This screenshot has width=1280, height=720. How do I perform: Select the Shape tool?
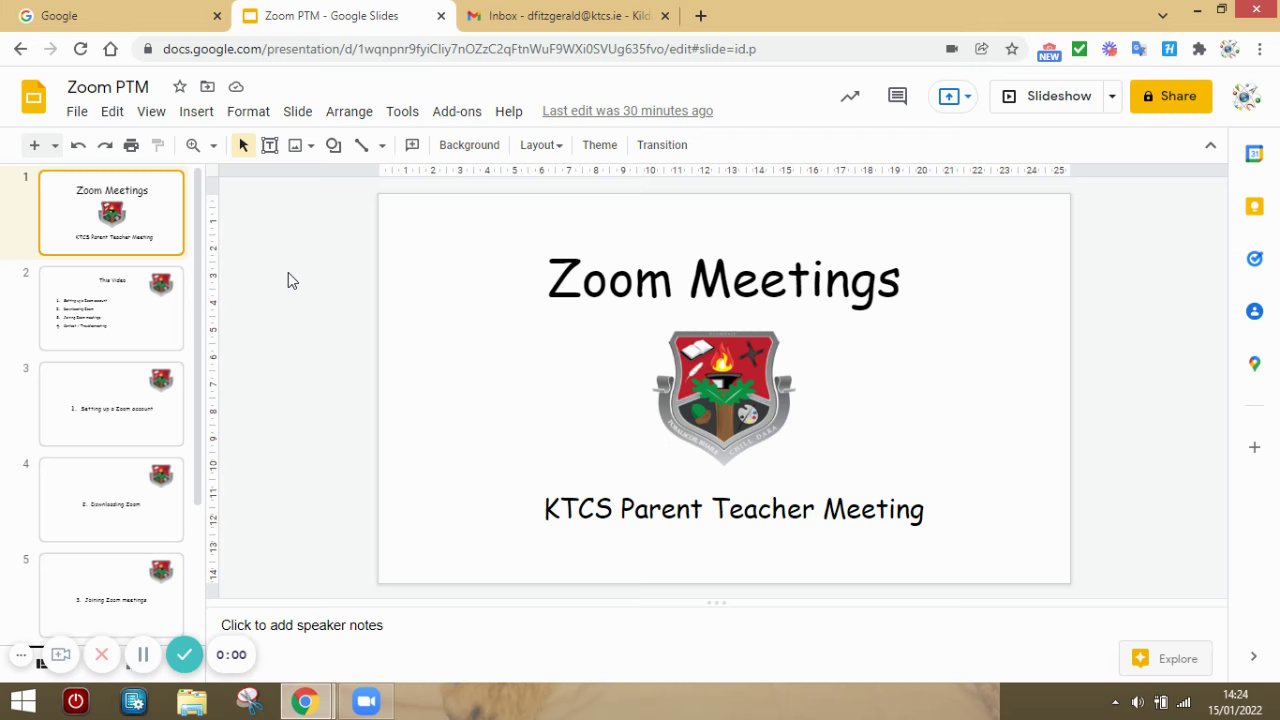334,145
